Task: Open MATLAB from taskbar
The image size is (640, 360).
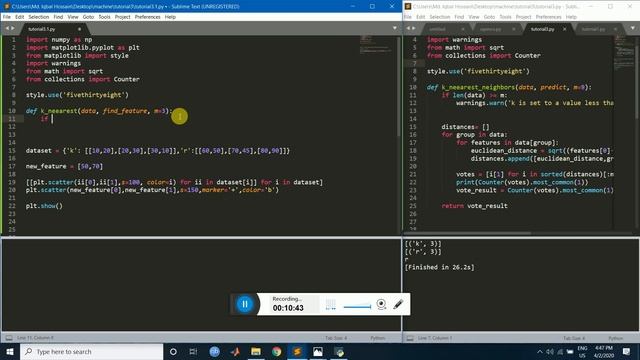Action: tap(235, 351)
